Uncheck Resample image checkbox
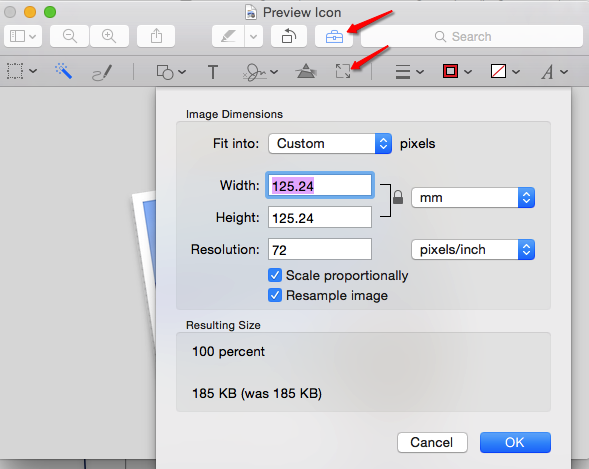The height and width of the screenshot is (469, 589). click(275, 295)
